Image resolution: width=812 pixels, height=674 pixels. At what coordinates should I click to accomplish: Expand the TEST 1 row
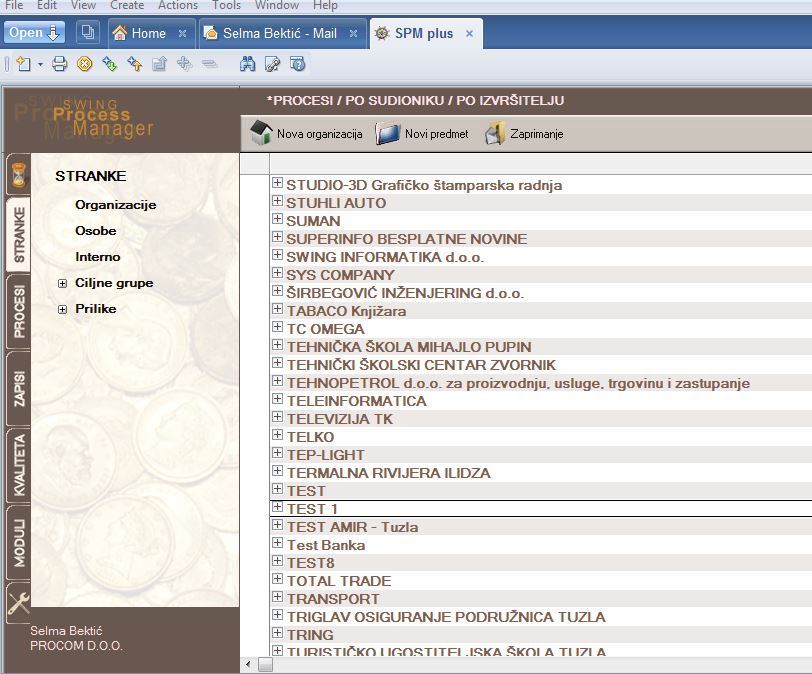(x=278, y=506)
